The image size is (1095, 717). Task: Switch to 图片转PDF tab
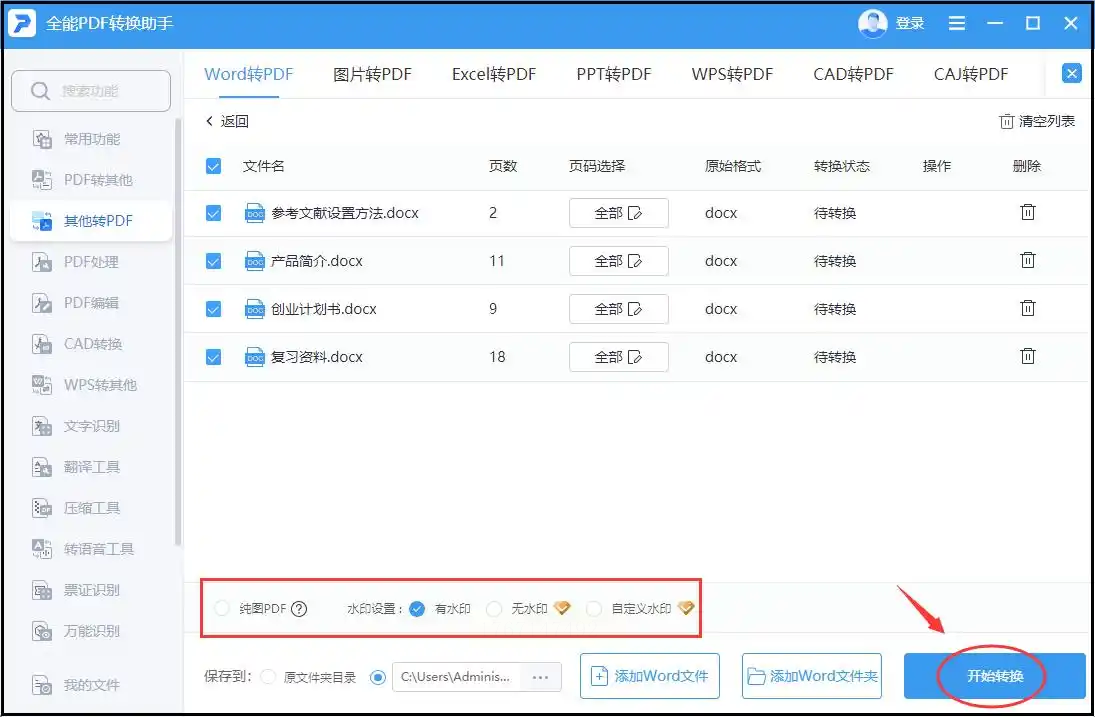click(x=372, y=74)
